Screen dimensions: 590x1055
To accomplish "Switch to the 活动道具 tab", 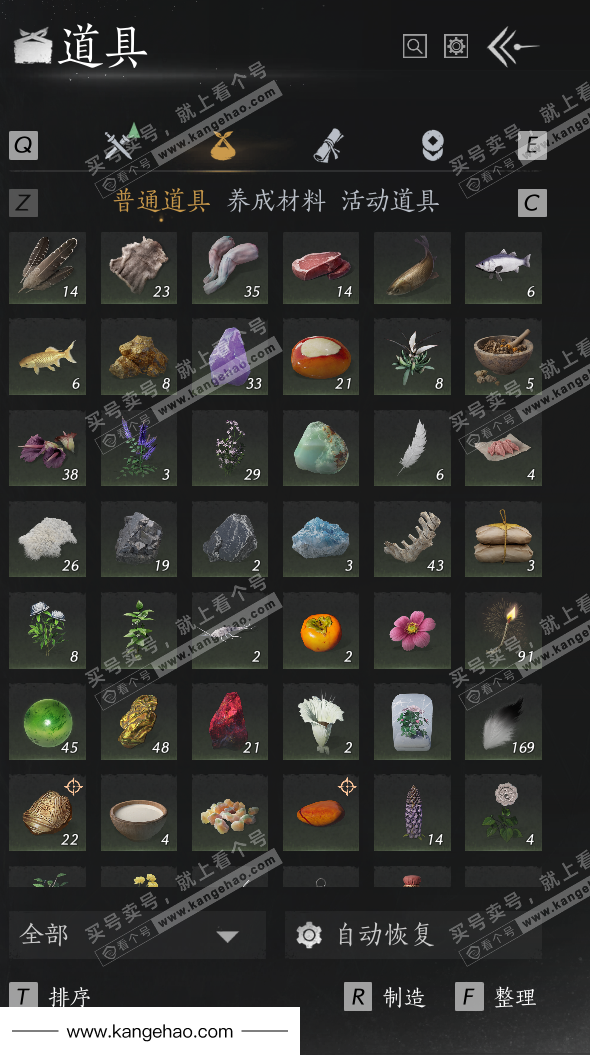I will (390, 201).
